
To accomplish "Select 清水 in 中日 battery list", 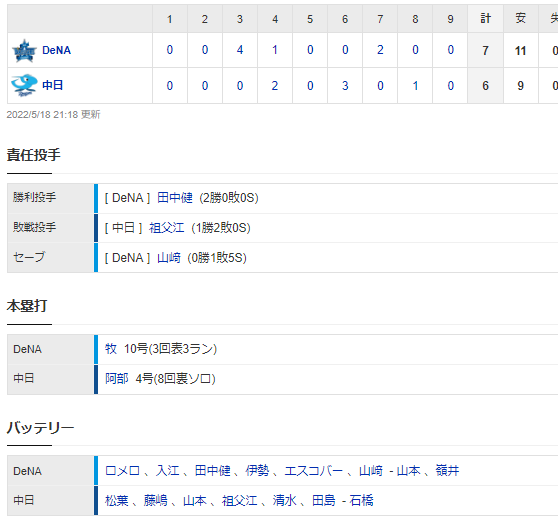I will (284, 501).
